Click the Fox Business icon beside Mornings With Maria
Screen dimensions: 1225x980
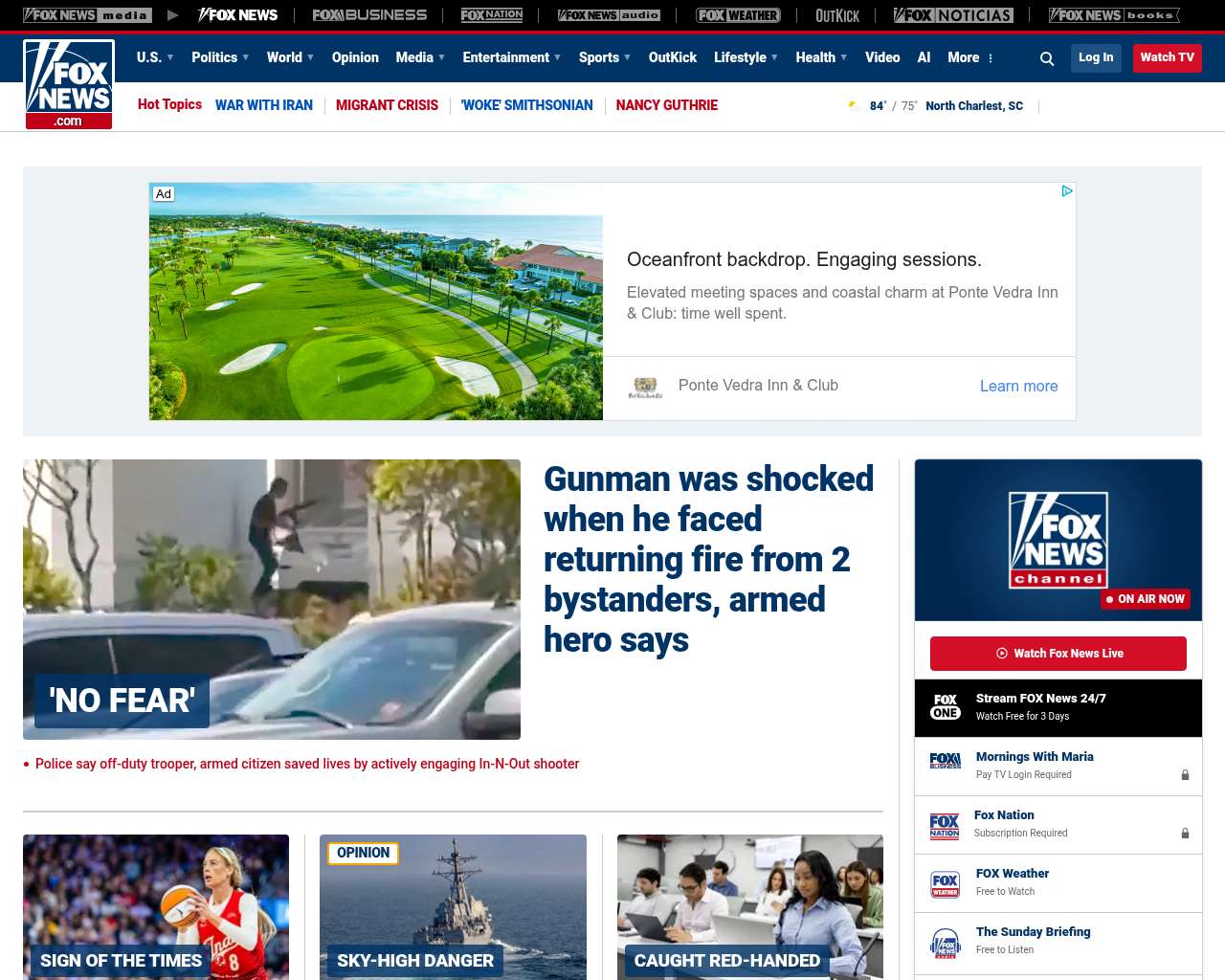coord(946,761)
